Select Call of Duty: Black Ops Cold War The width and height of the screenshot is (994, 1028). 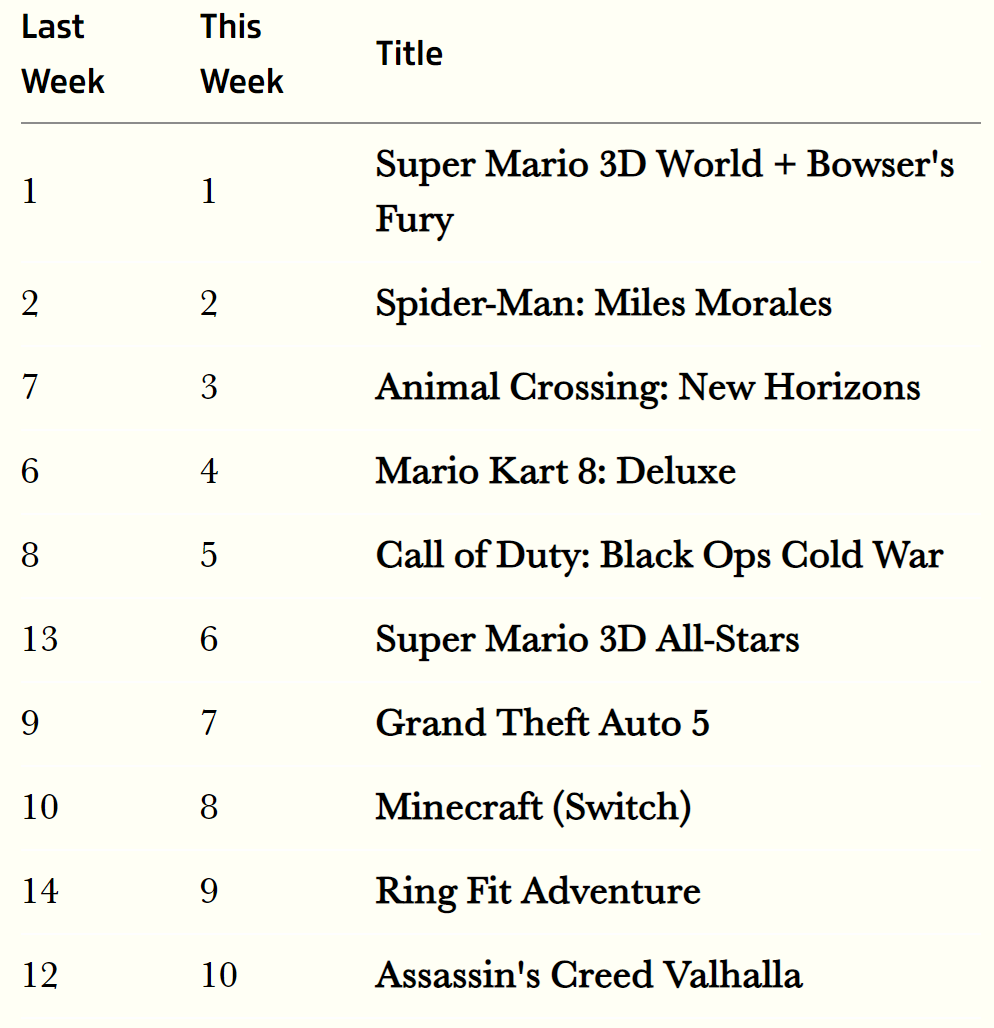659,555
